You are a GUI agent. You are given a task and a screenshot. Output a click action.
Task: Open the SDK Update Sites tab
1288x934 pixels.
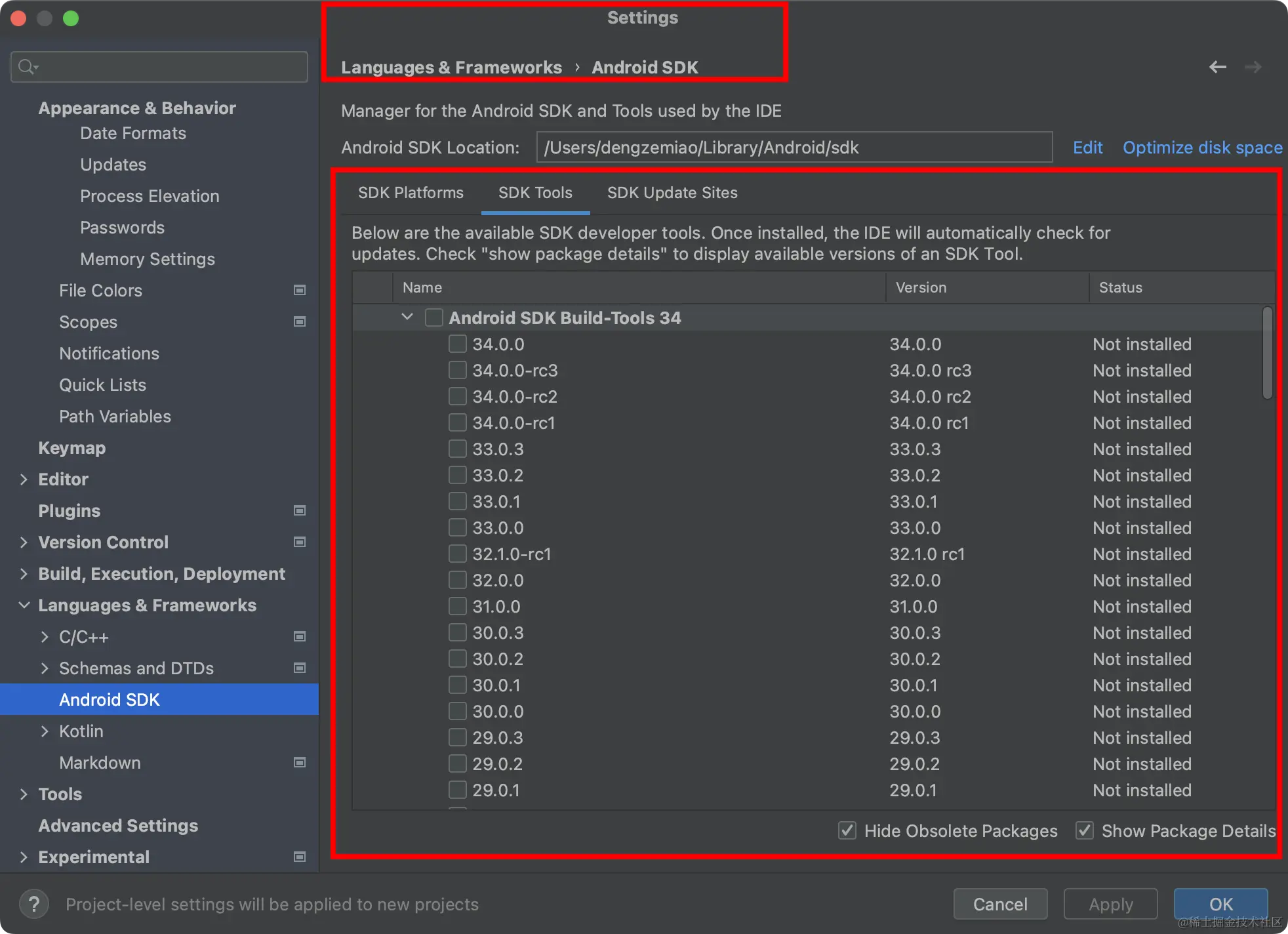(672, 193)
